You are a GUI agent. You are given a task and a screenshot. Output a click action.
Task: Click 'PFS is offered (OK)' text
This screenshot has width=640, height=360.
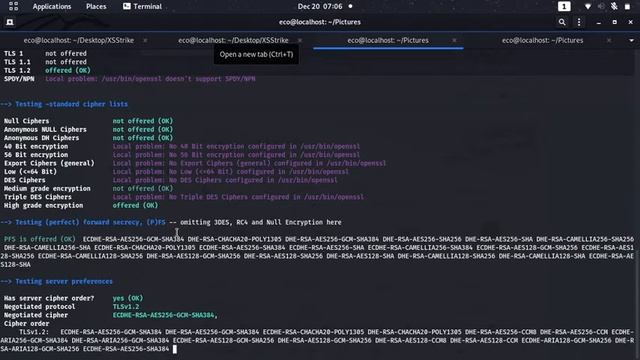pyautogui.click(x=40, y=239)
